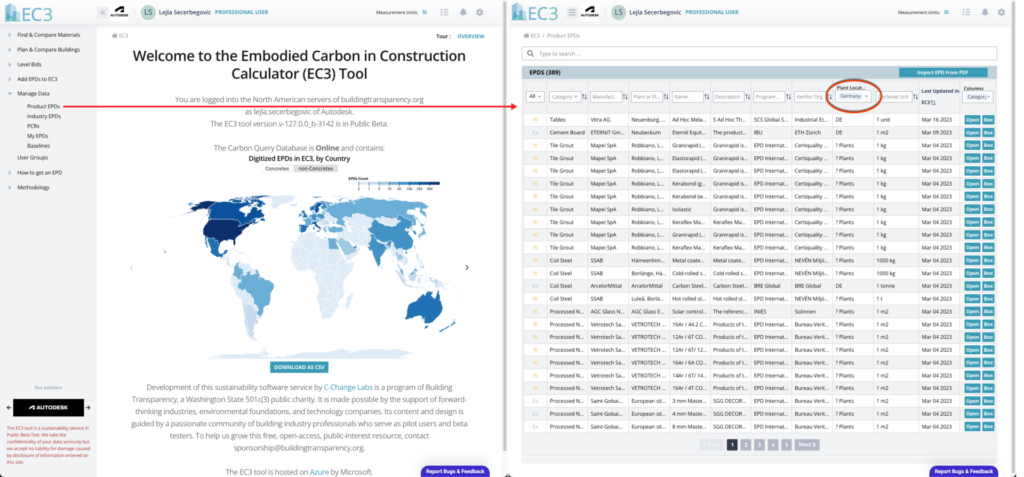Open PCRs in sidebar
This screenshot has width=1024, height=477.
point(33,125)
